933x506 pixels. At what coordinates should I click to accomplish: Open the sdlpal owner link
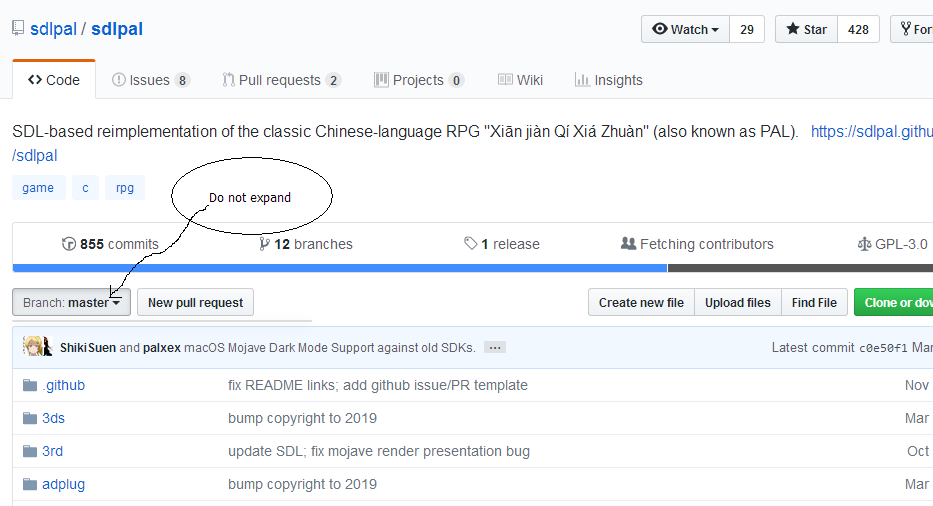[x=54, y=29]
